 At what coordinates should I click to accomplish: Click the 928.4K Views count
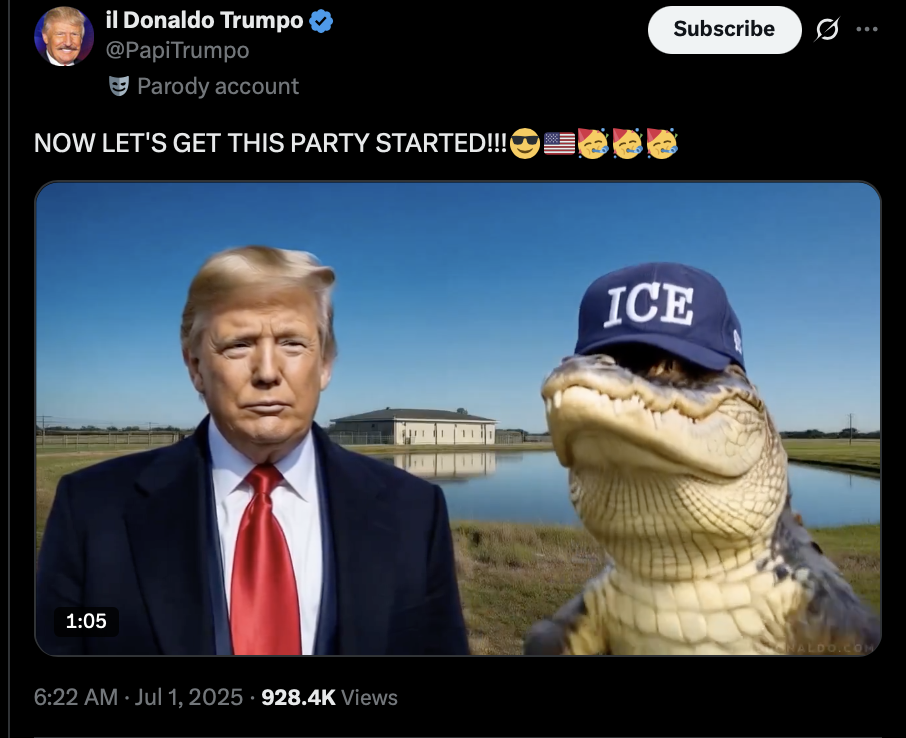[329, 697]
